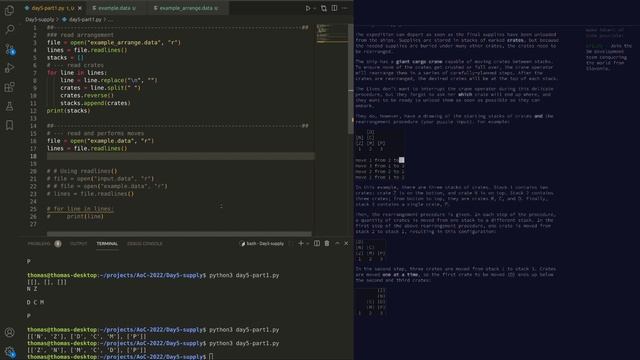Click the 'crates.reverse()' code line
This screenshot has width=640, height=360.
[87, 96]
